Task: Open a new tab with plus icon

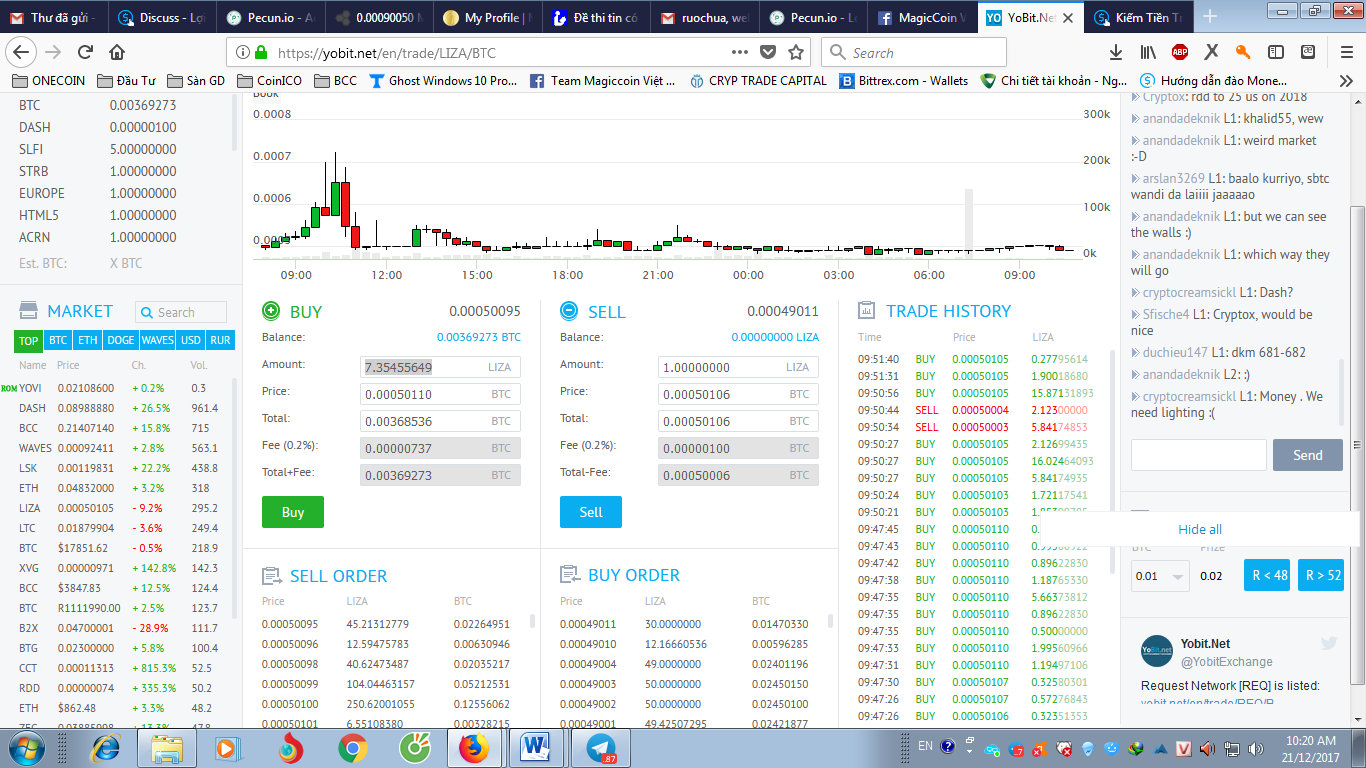Action: coord(1210,16)
